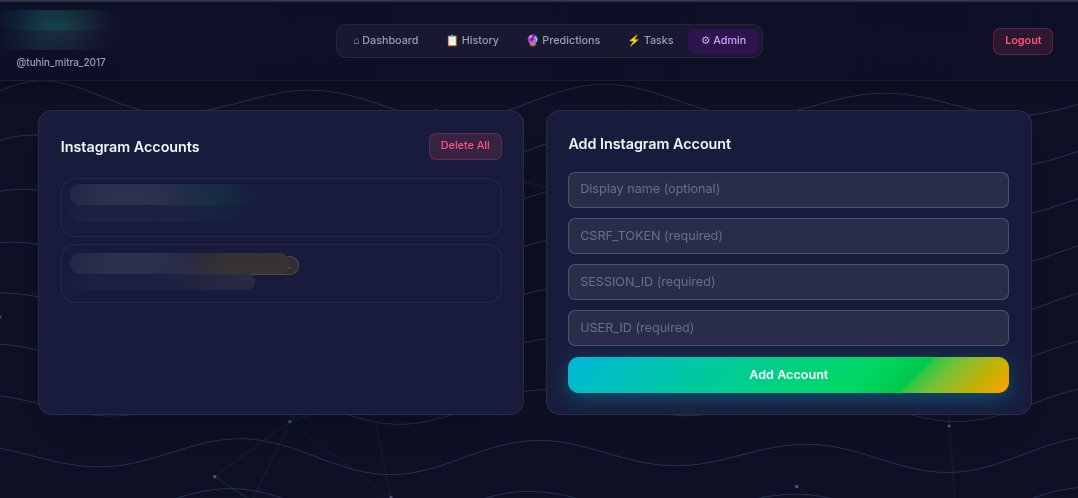This screenshot has height=498, width=1078.
Task: Click the Instagram Accounts panel heading
Action: [130, 147]
